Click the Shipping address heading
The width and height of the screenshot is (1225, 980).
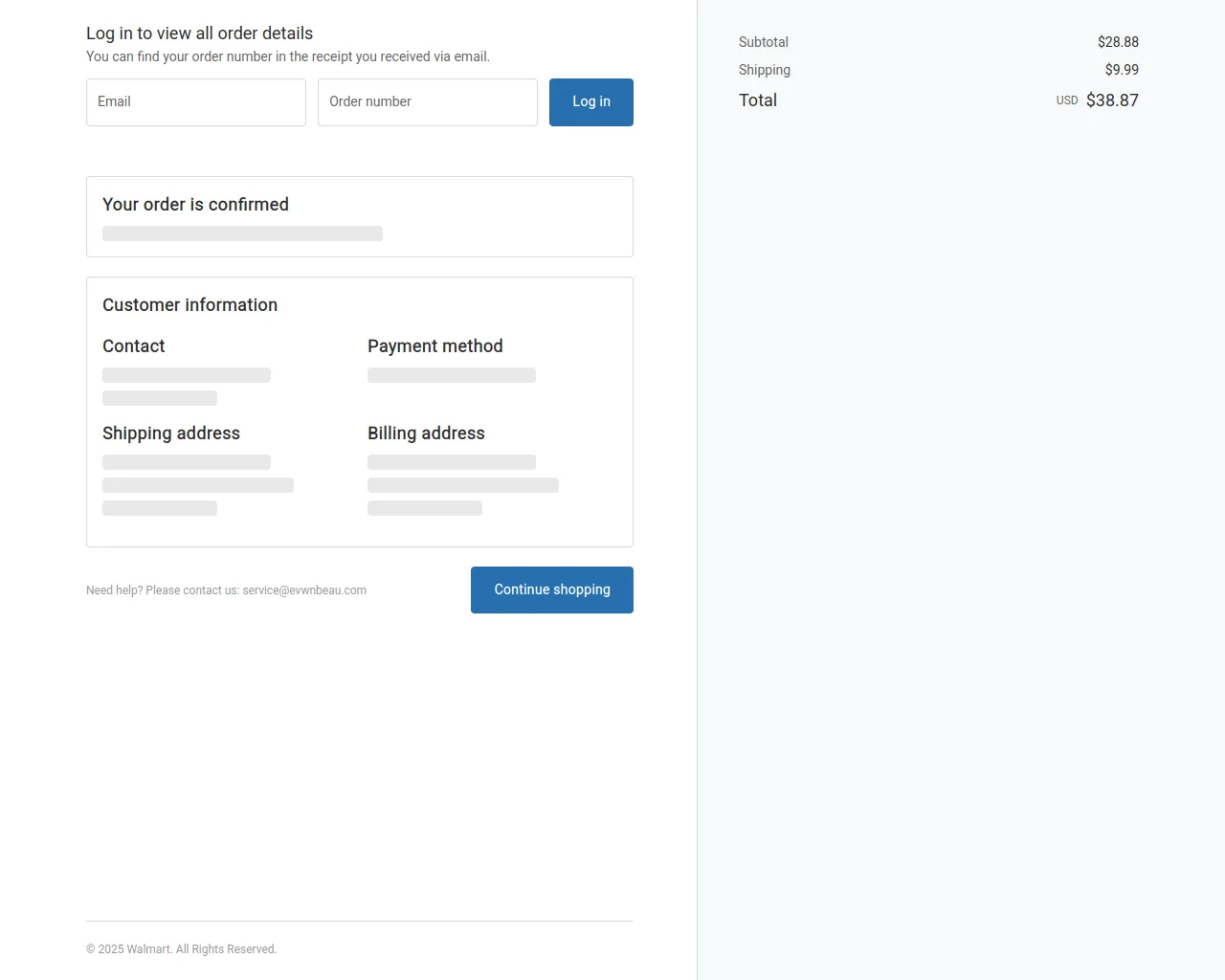(170, 434)
